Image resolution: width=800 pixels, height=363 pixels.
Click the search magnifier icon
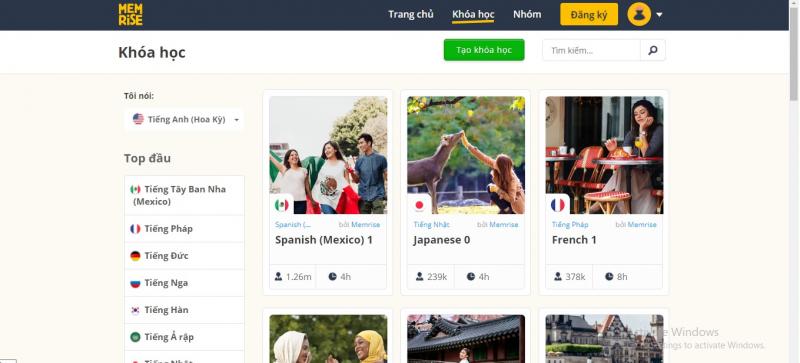pos(653,50)
